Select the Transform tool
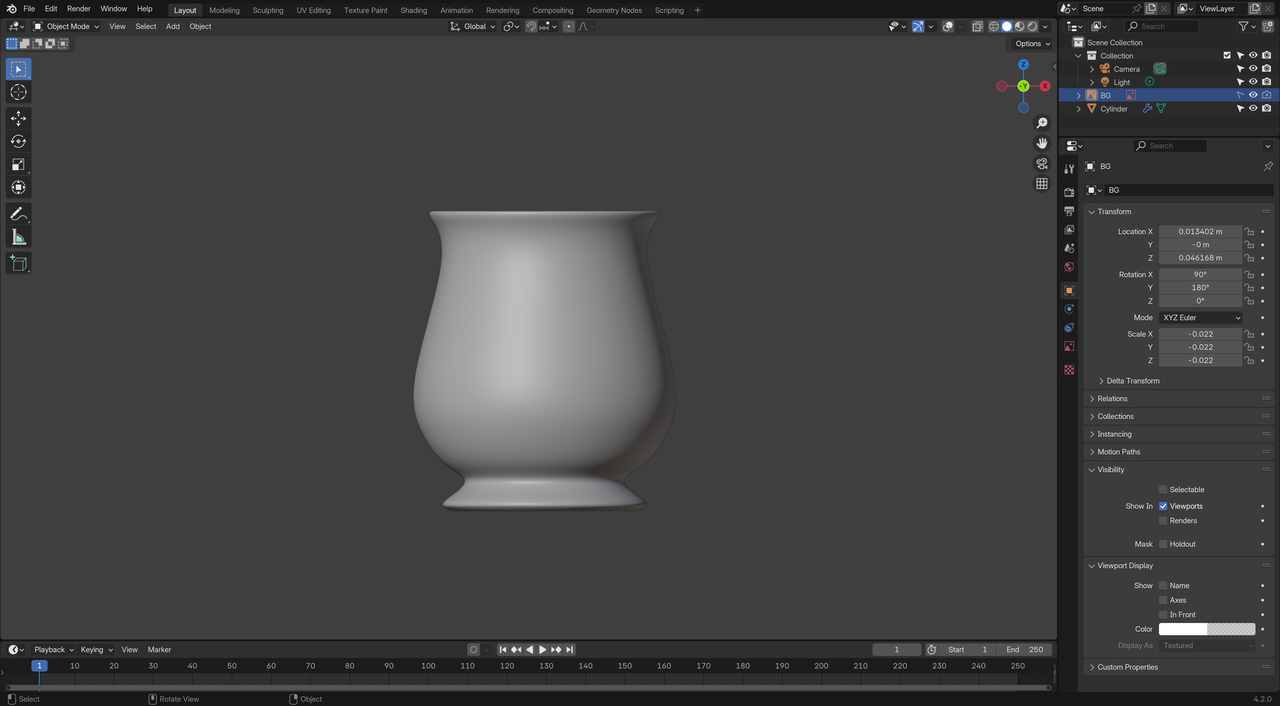 pos(18,187)
